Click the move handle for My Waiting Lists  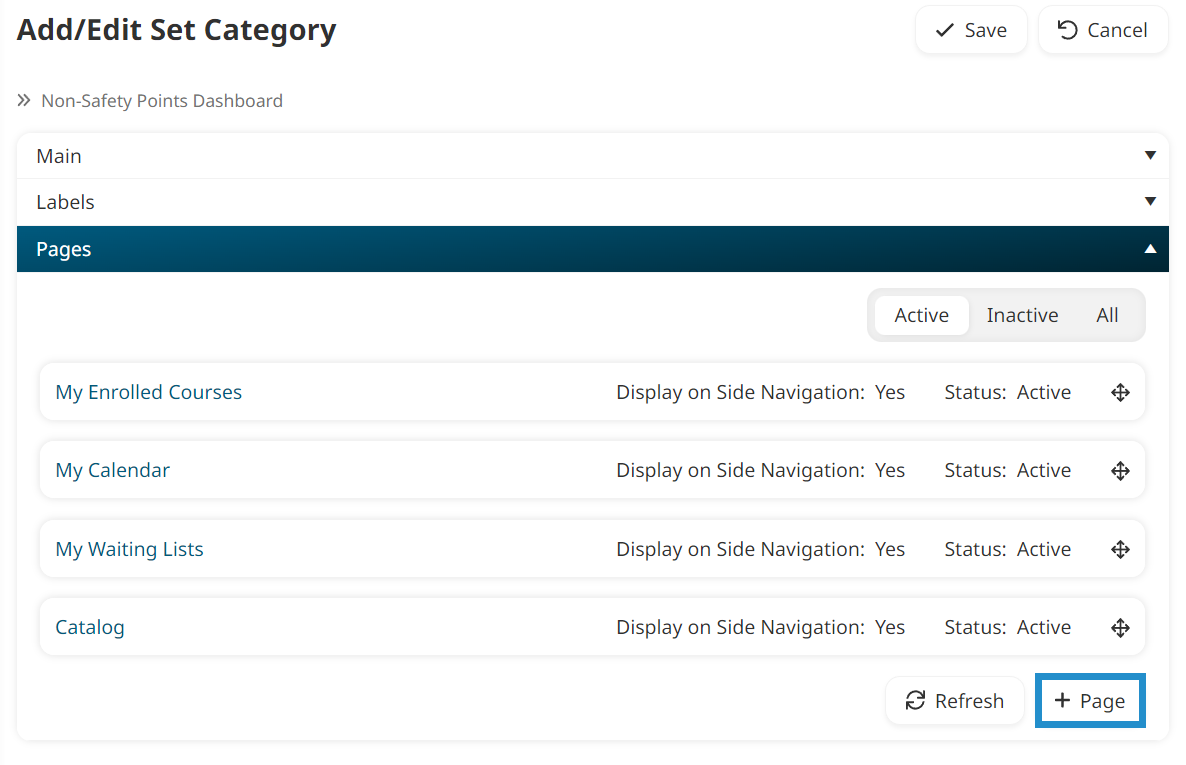pyautogui.click(x=1120, y=548)
